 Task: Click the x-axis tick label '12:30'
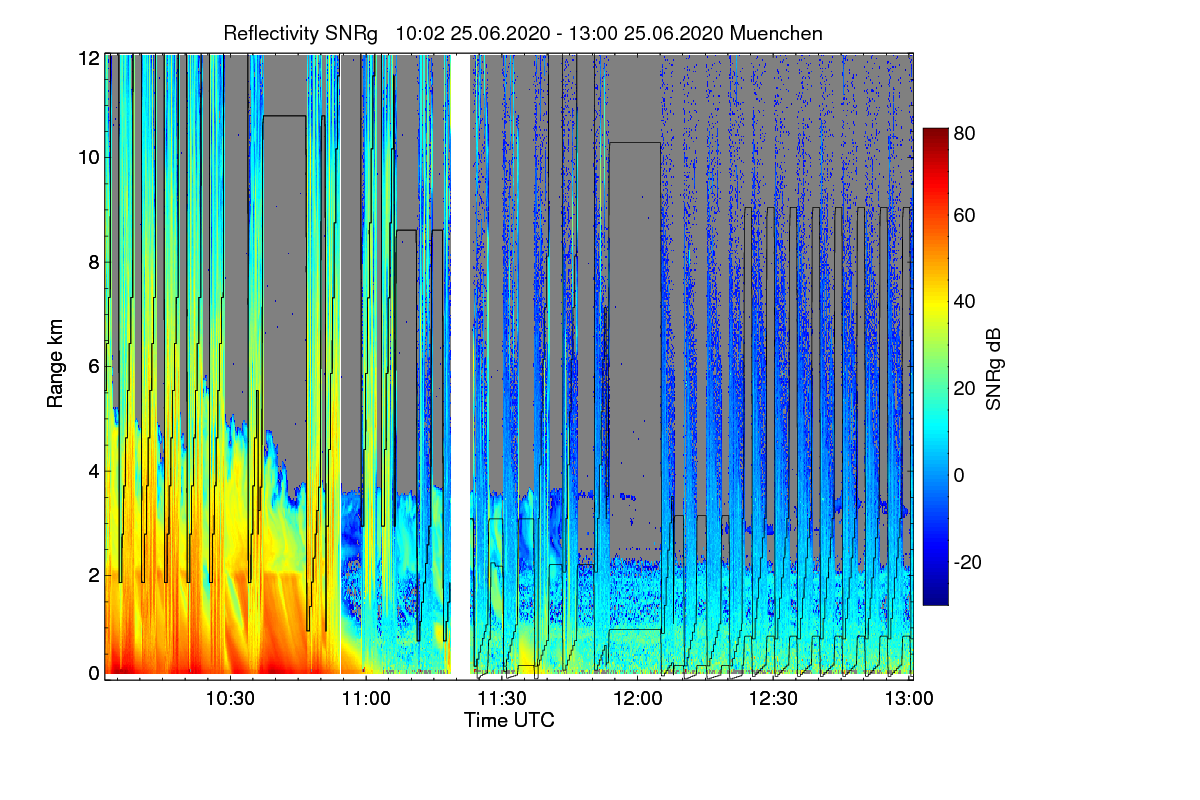click(x=772, y=698)
